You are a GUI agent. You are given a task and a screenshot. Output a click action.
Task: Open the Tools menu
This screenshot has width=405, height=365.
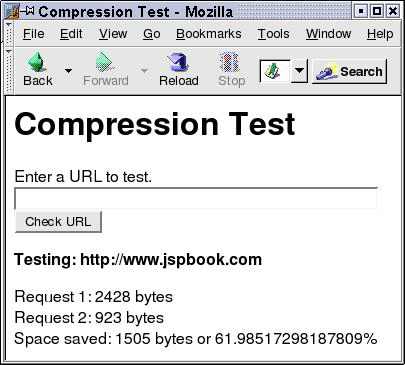[x=273, y=34]
